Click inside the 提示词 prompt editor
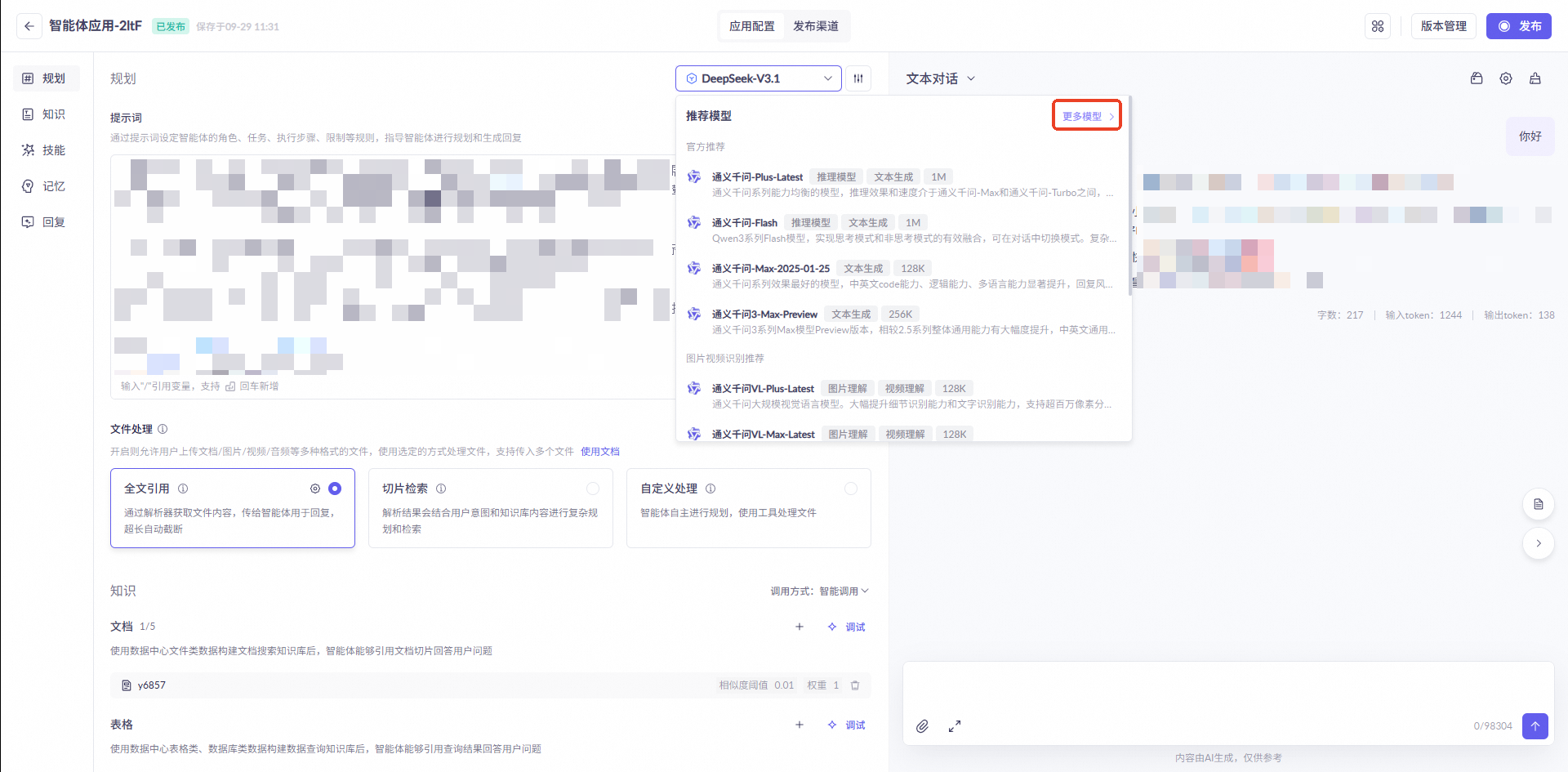Viewport: 1568px width, 772px height. [x=391, y=276]
